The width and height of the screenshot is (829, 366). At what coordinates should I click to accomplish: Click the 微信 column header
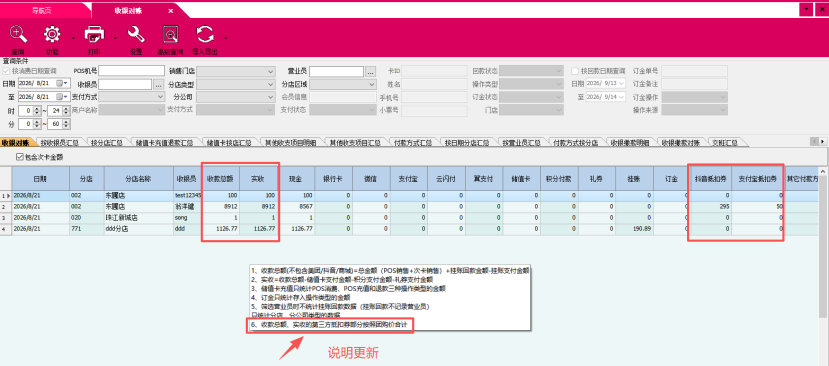coord(372,179)
